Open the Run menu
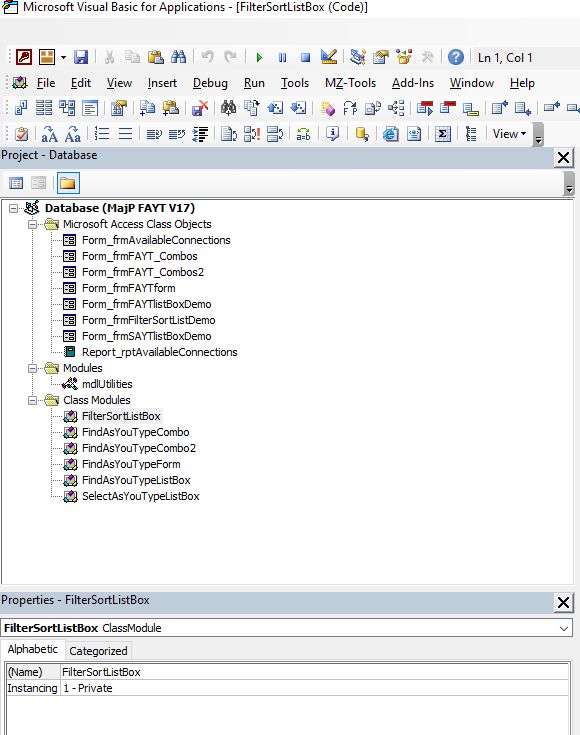Screen dimensions: 580x735 click(254, 83)
